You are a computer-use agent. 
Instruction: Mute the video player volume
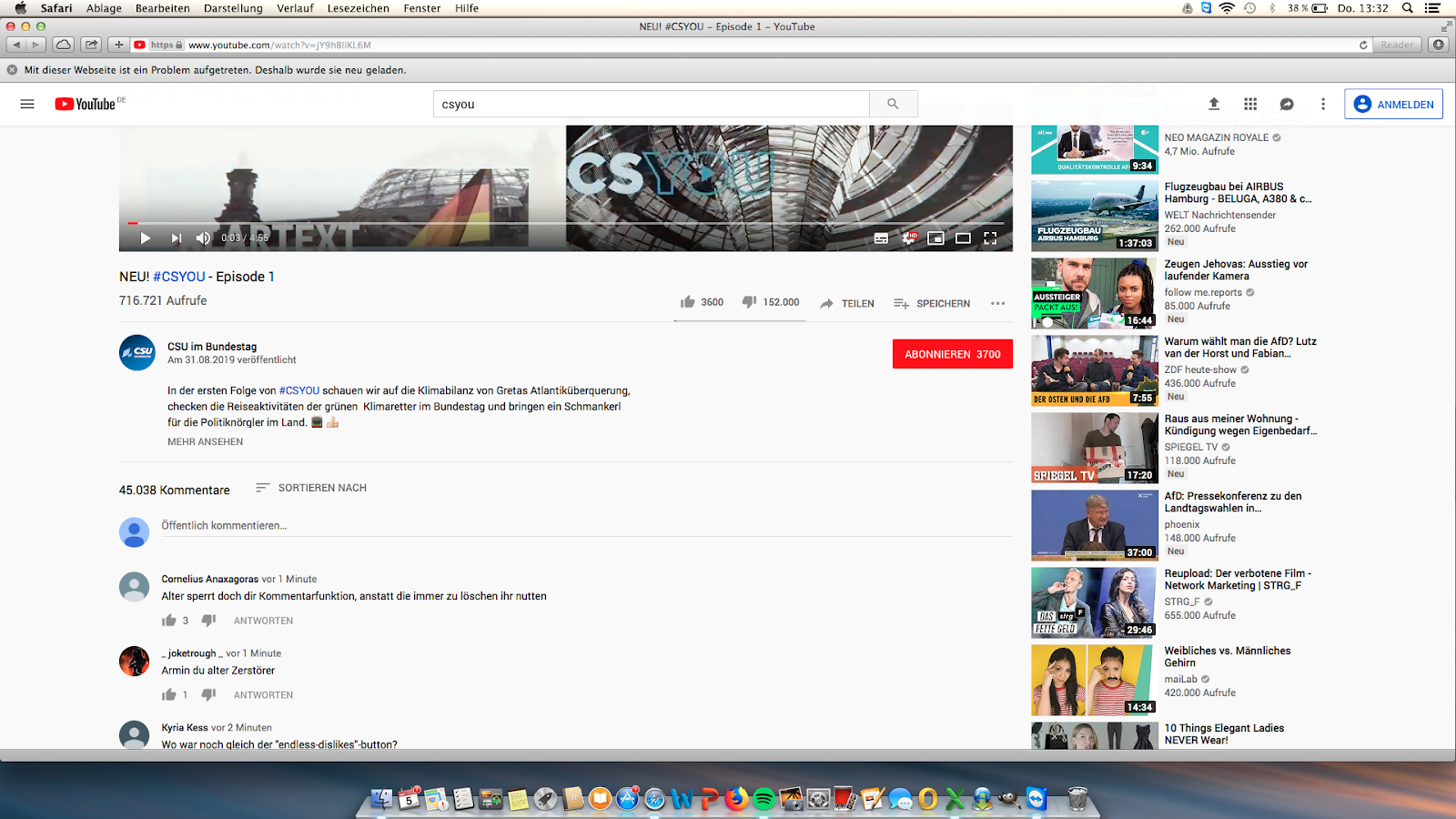[203, 238]
